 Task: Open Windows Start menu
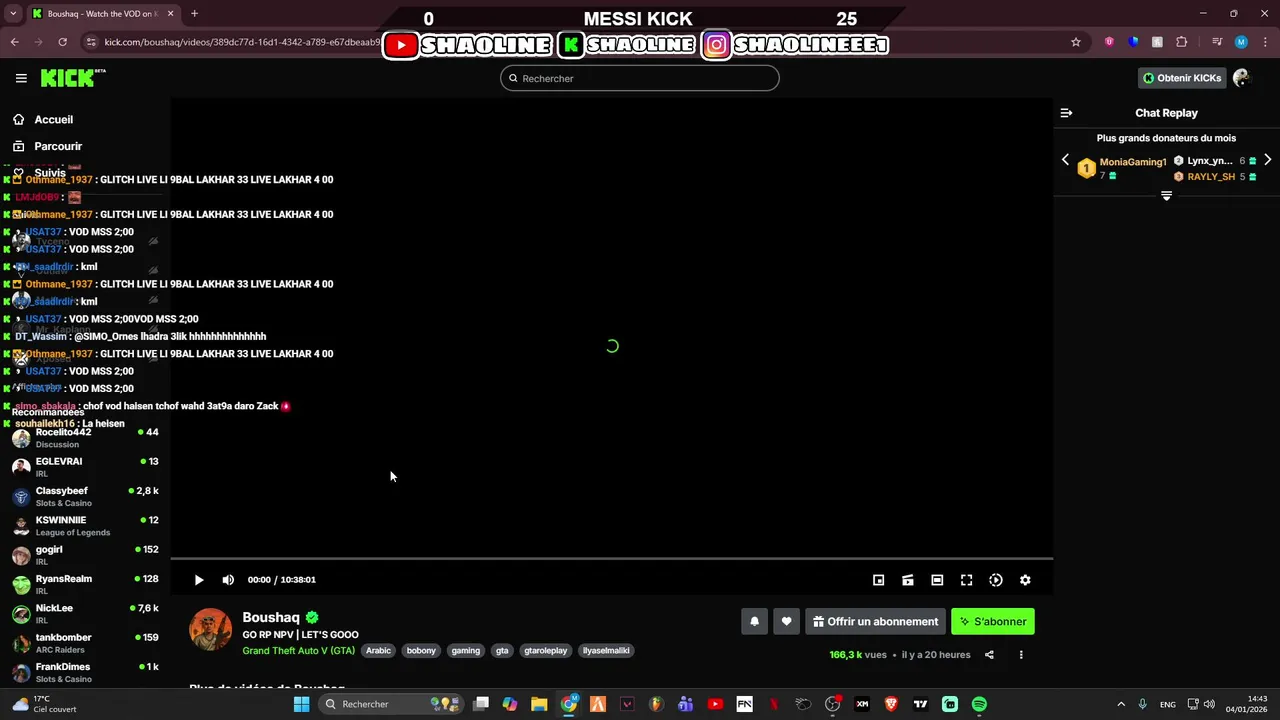coord(301,704)
